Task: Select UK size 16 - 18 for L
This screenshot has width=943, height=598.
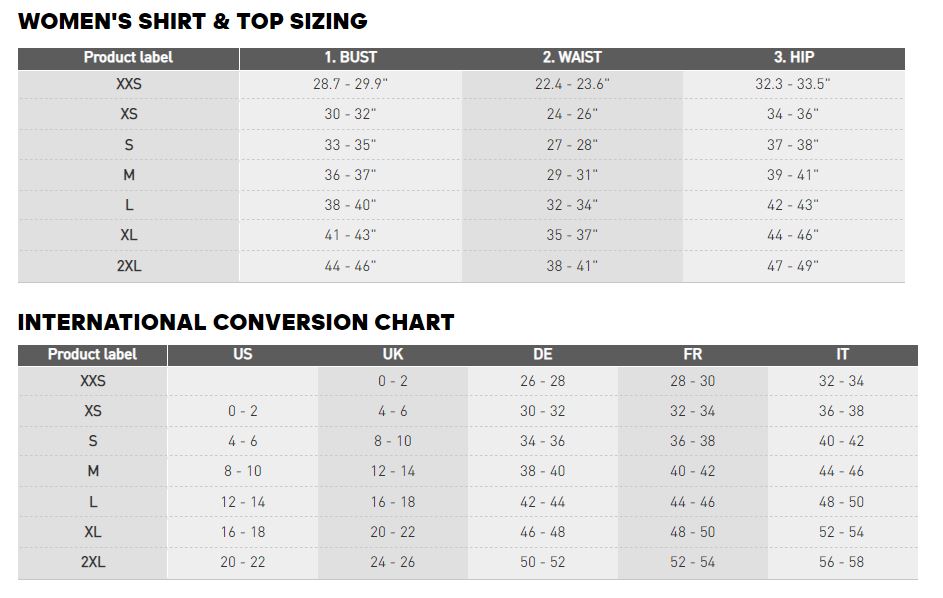Action: [393, 502]
